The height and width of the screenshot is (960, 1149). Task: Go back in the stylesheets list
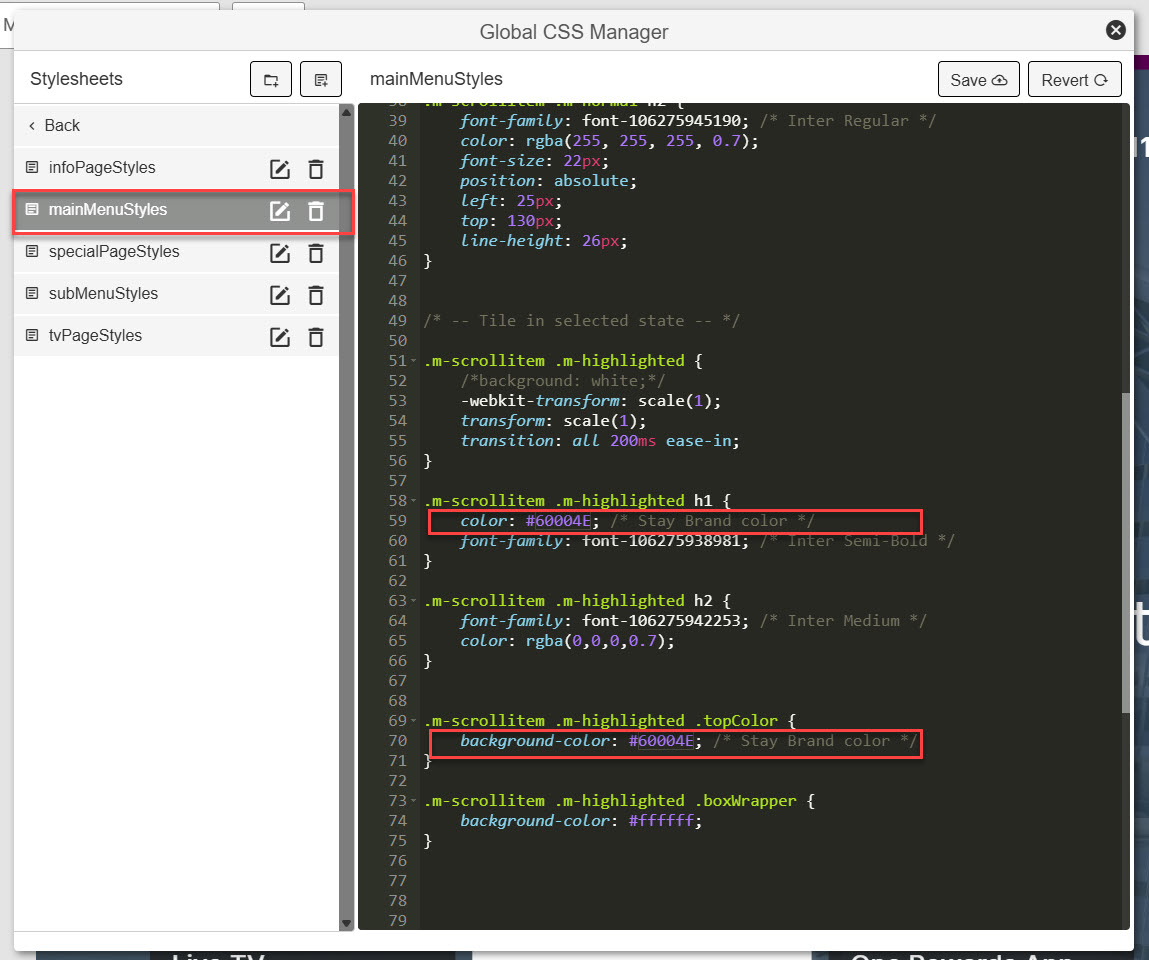(x=54, y=126)
